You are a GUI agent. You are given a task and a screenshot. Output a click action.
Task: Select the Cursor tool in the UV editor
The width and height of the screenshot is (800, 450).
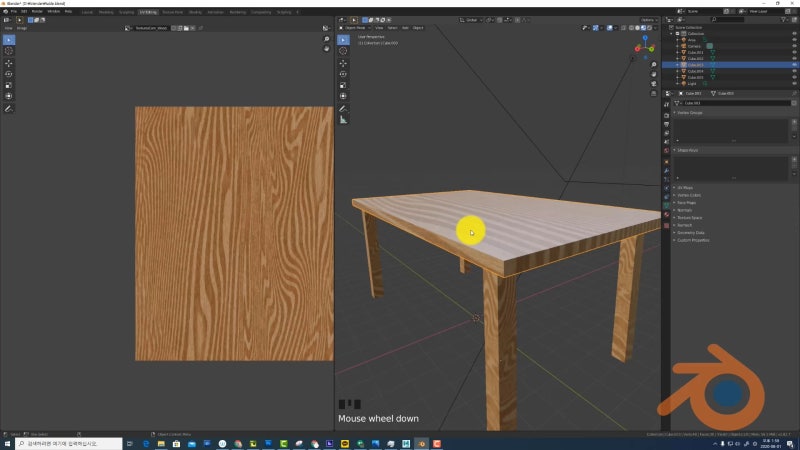point(9,51)
